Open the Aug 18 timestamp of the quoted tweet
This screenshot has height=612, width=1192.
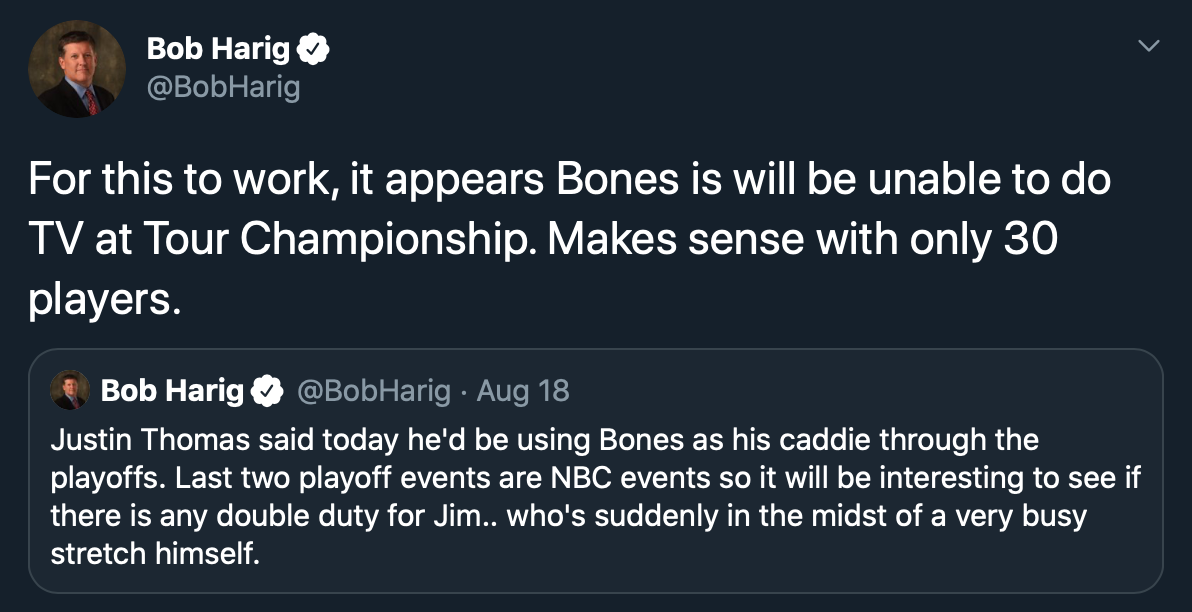point(523,391)
